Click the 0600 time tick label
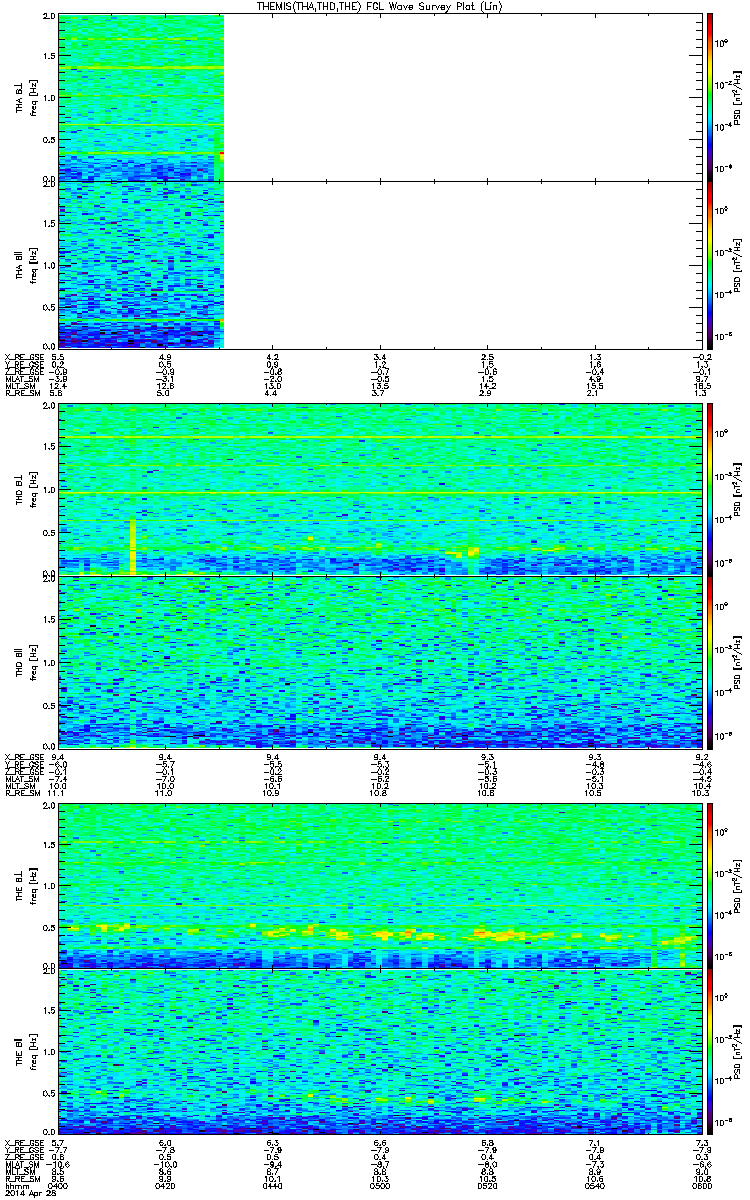750x1200 pixels. coord(700,1187)
